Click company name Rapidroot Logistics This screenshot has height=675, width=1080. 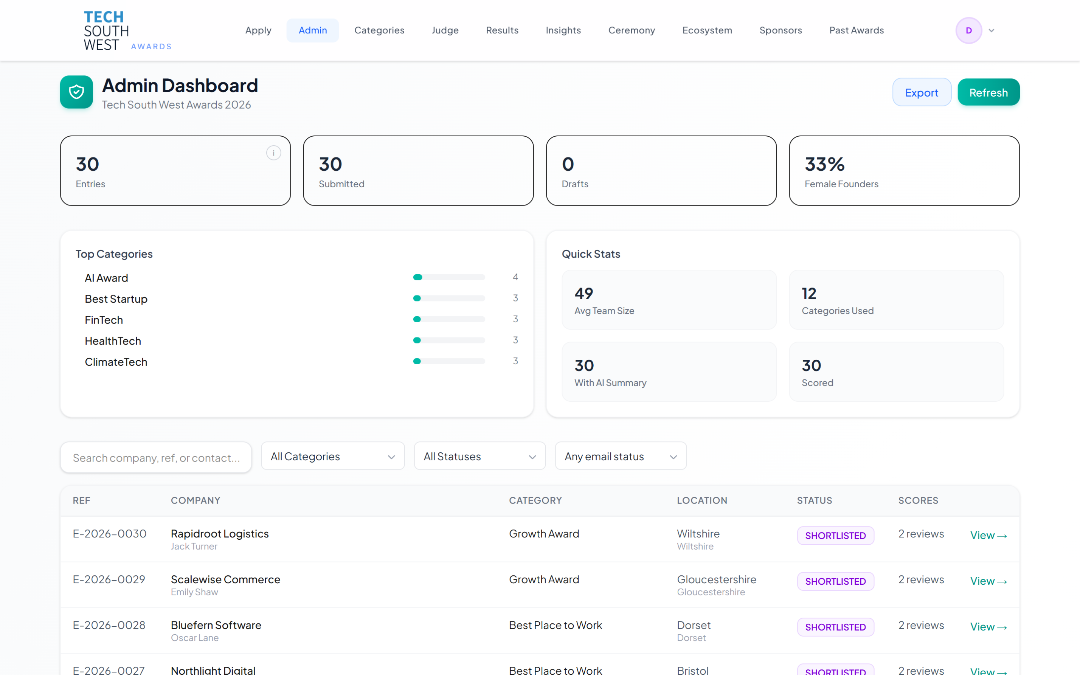pyautogui.click(x=220, y=534)
